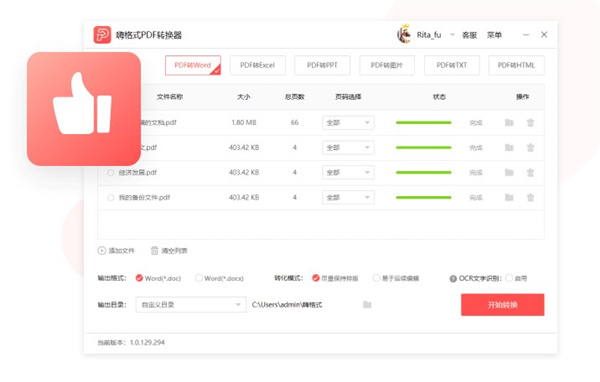Switch to the PDF转HTML tab

(x=516, y=65)
